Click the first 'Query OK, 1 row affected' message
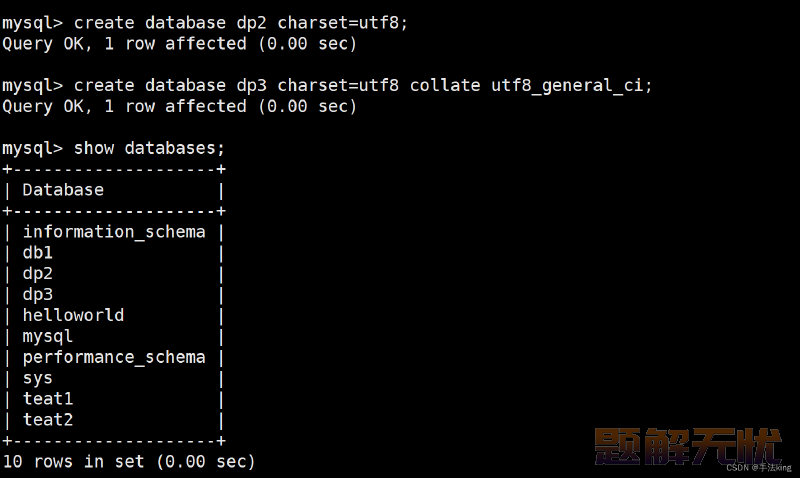The height and width of the screenshot is (478, 800). [x=180, y=44]
